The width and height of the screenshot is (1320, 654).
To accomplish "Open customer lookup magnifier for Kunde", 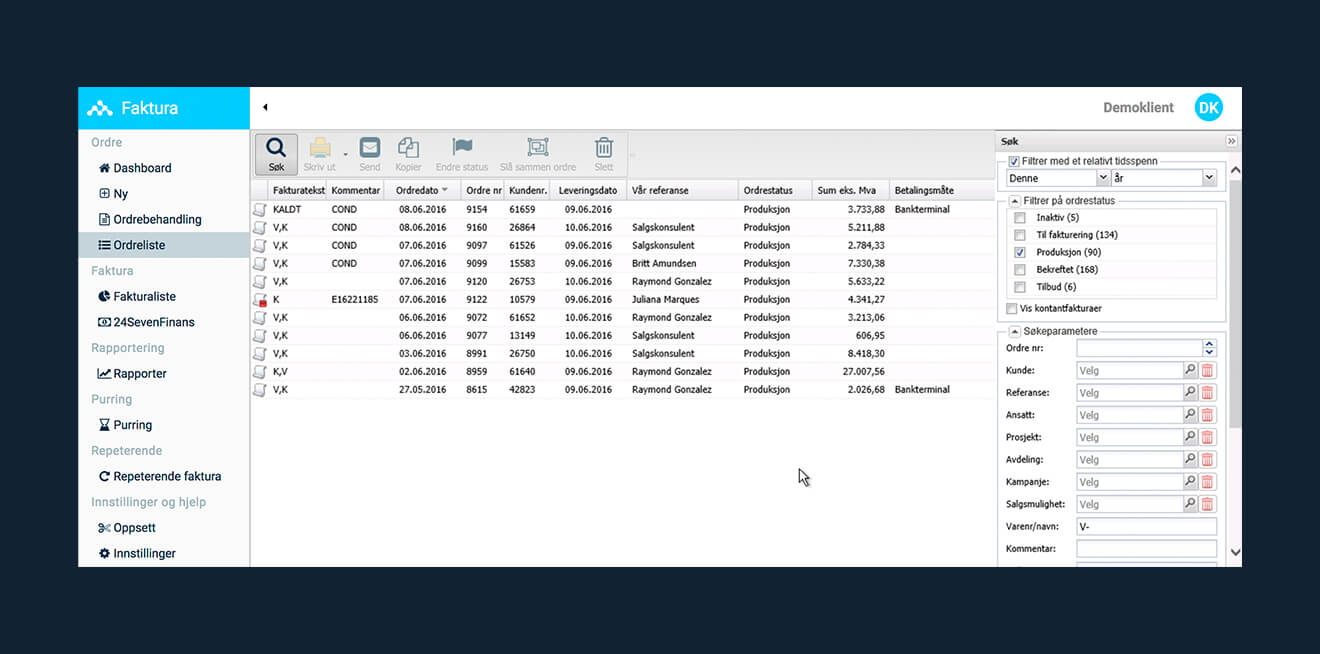I will coord(1190,370).
